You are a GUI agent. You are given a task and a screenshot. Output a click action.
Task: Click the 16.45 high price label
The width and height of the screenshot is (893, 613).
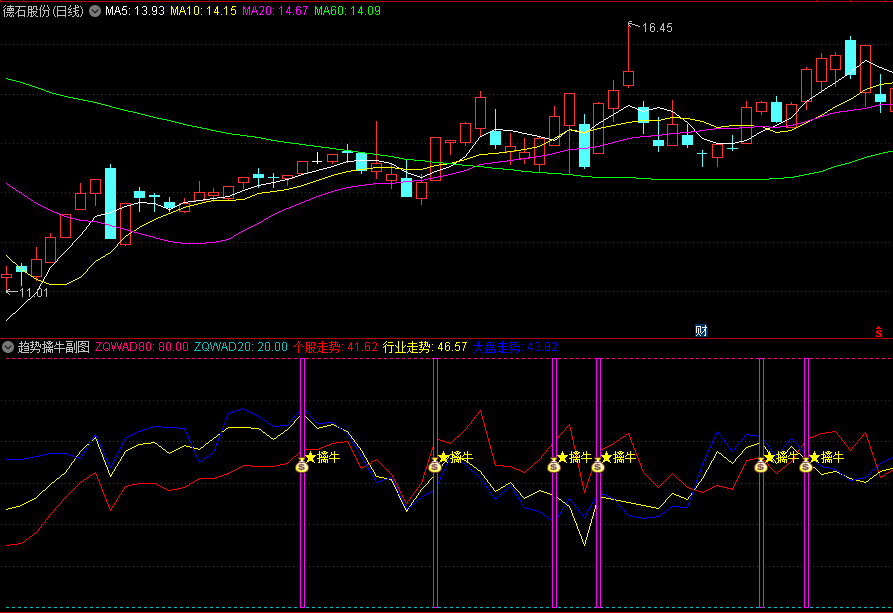(657, 28)
